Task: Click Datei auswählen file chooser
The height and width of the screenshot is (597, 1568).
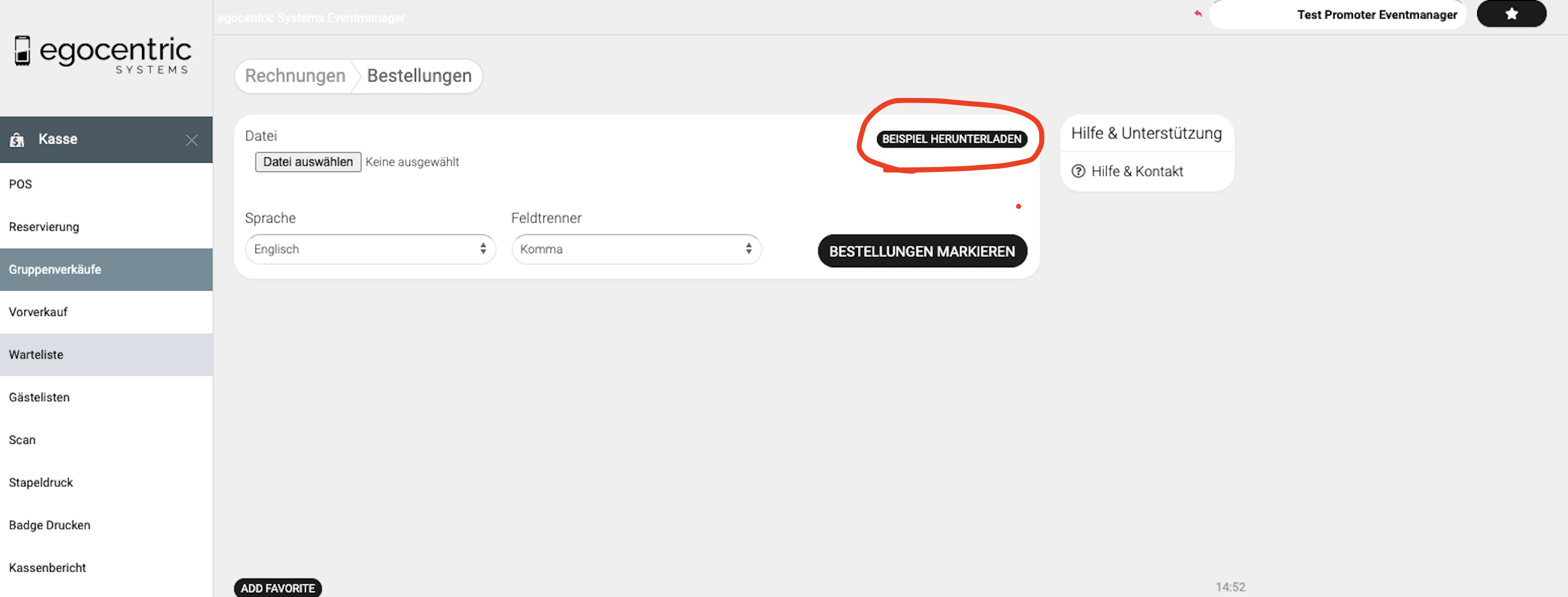Action: [x=308, y=162]
